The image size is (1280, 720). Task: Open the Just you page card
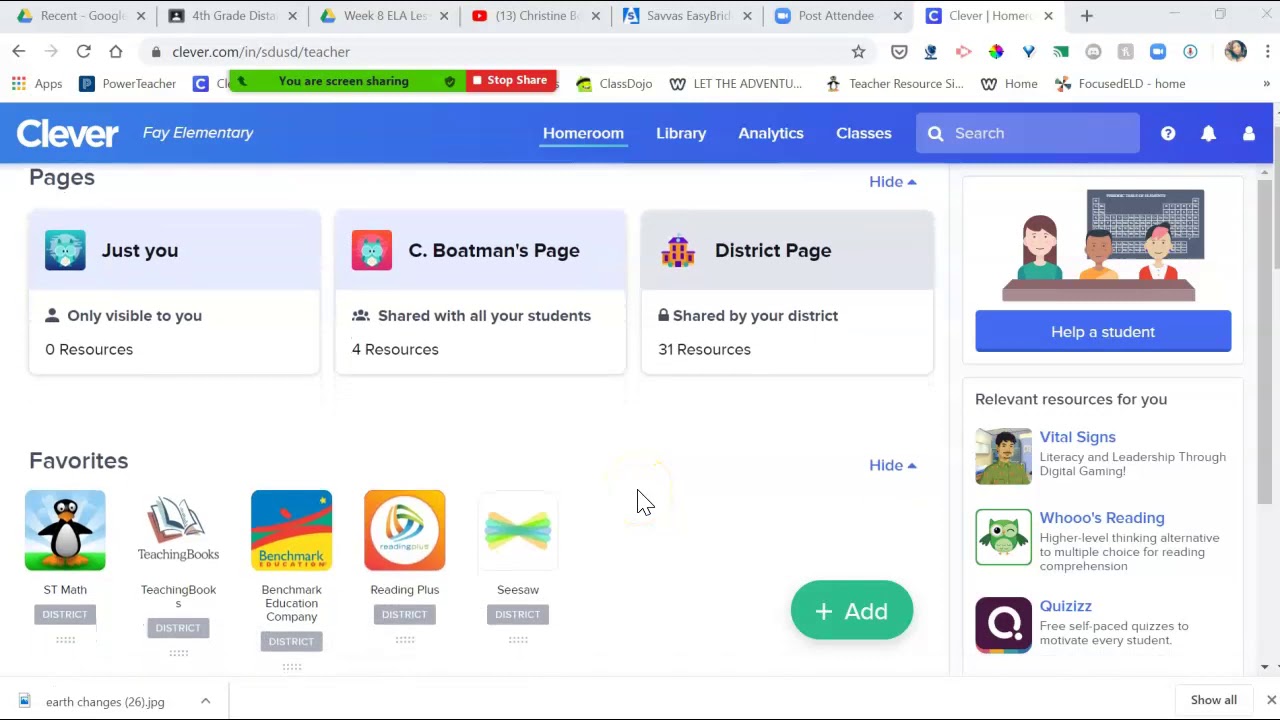[x=174, y=292]
